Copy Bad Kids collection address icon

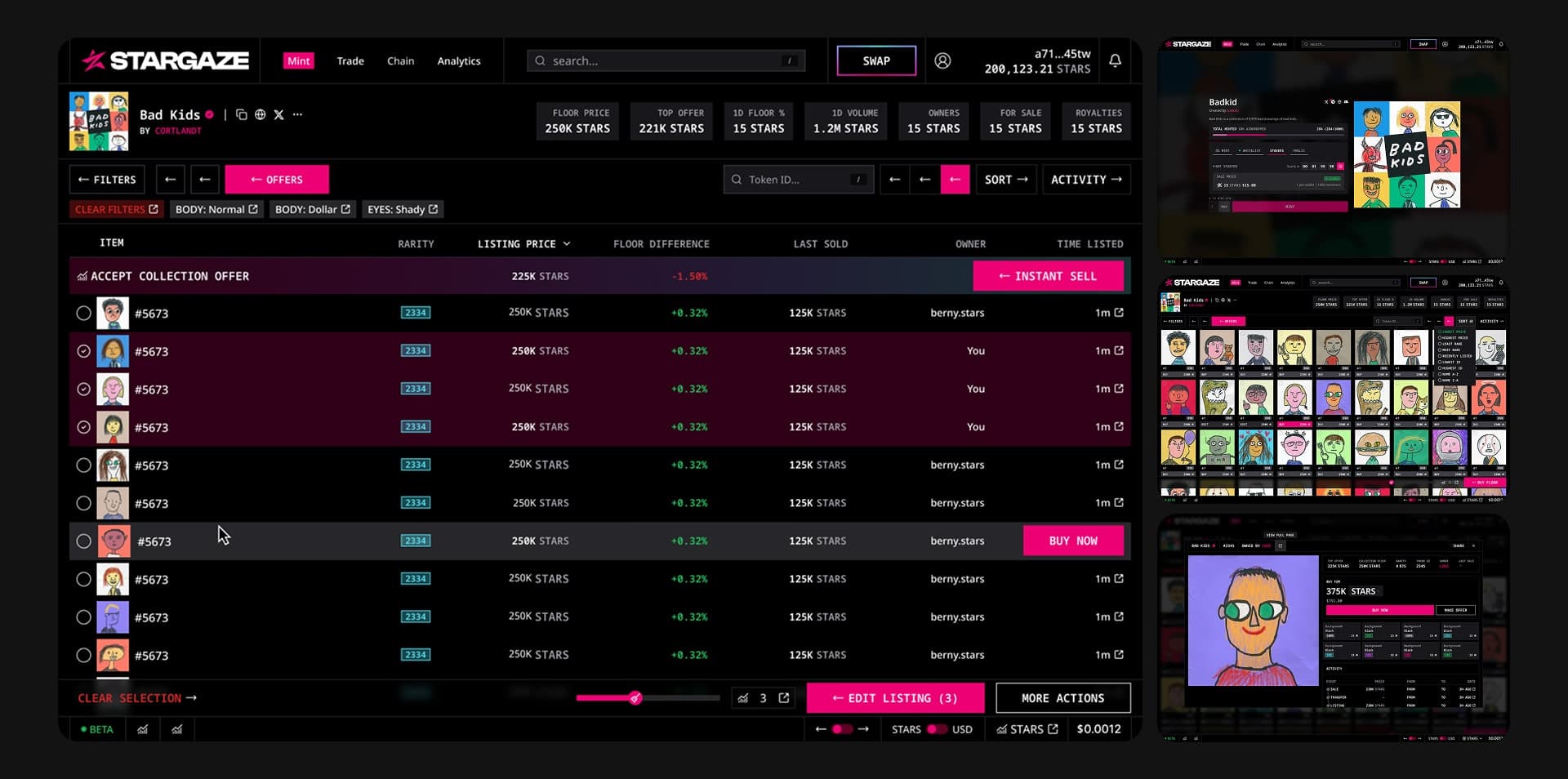[x=241, y=114]
